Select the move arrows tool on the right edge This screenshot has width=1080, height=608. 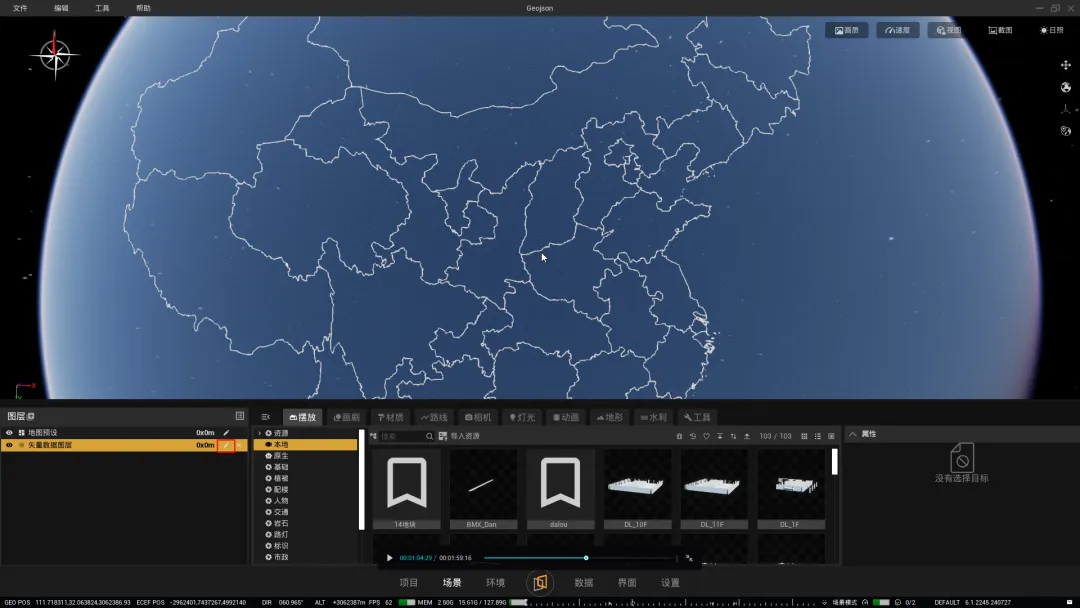click(1066, 65)
